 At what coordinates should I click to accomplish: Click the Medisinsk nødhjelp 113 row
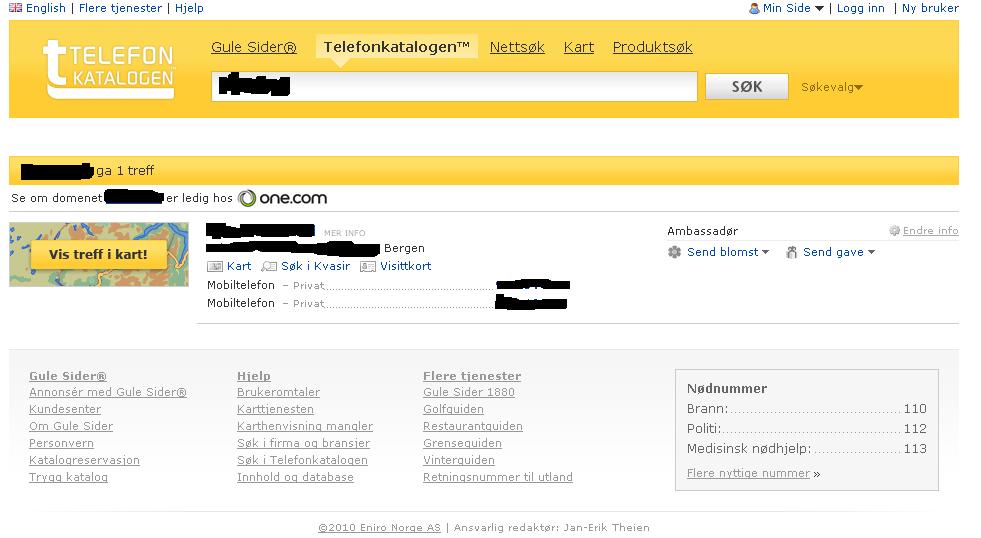[x=806, y=449]
